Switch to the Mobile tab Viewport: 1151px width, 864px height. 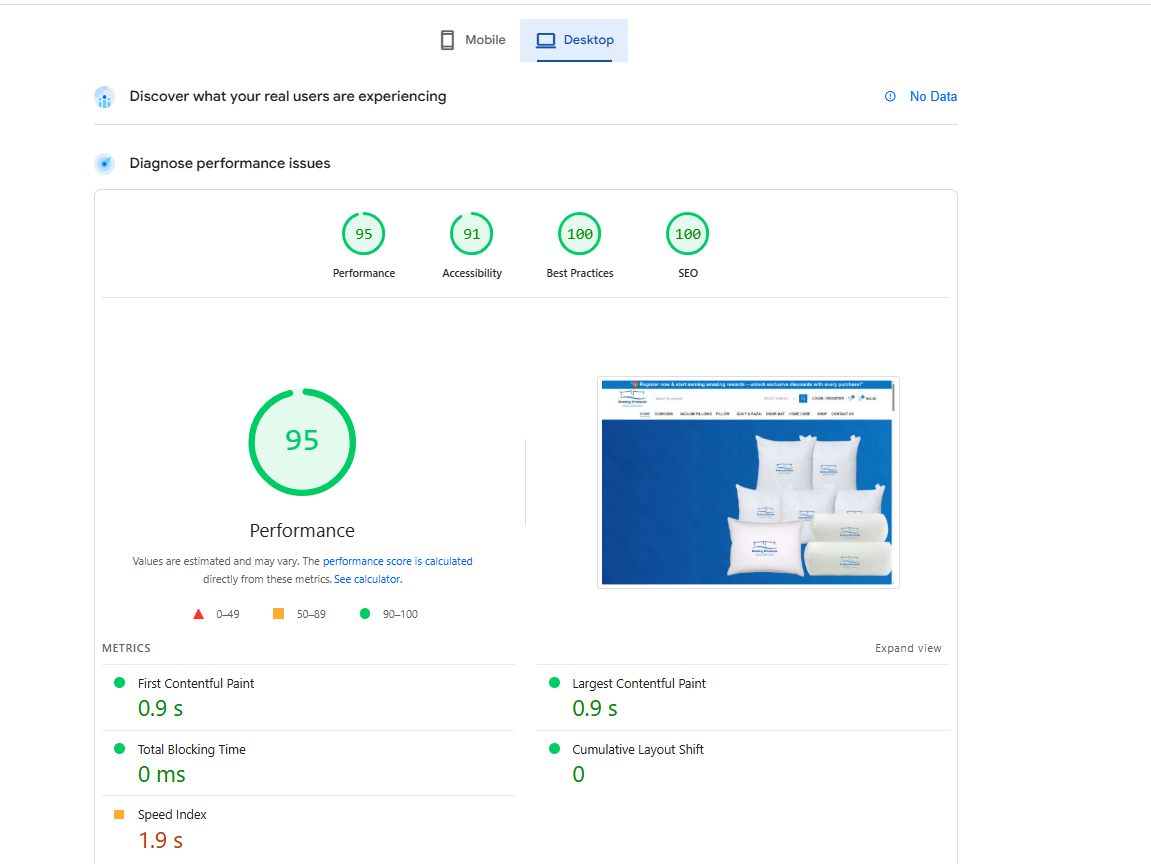coord(473,40)
